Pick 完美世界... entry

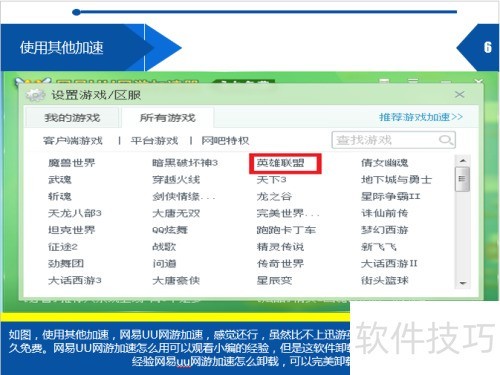coord(288,213)
